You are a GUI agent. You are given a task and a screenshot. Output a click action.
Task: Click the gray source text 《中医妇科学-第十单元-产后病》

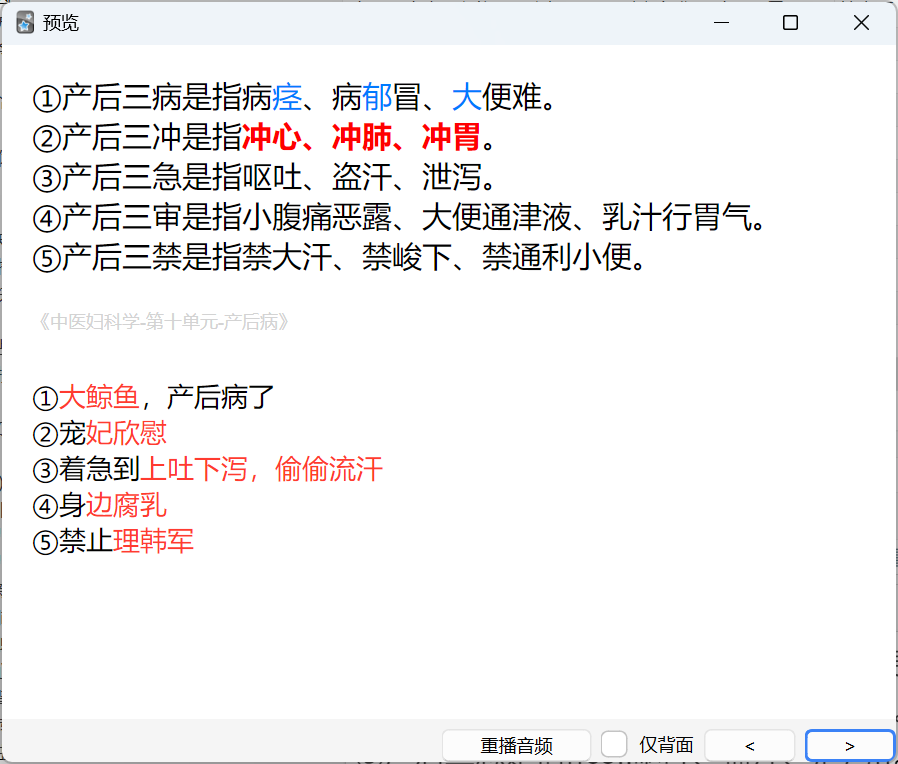point(164,322)
